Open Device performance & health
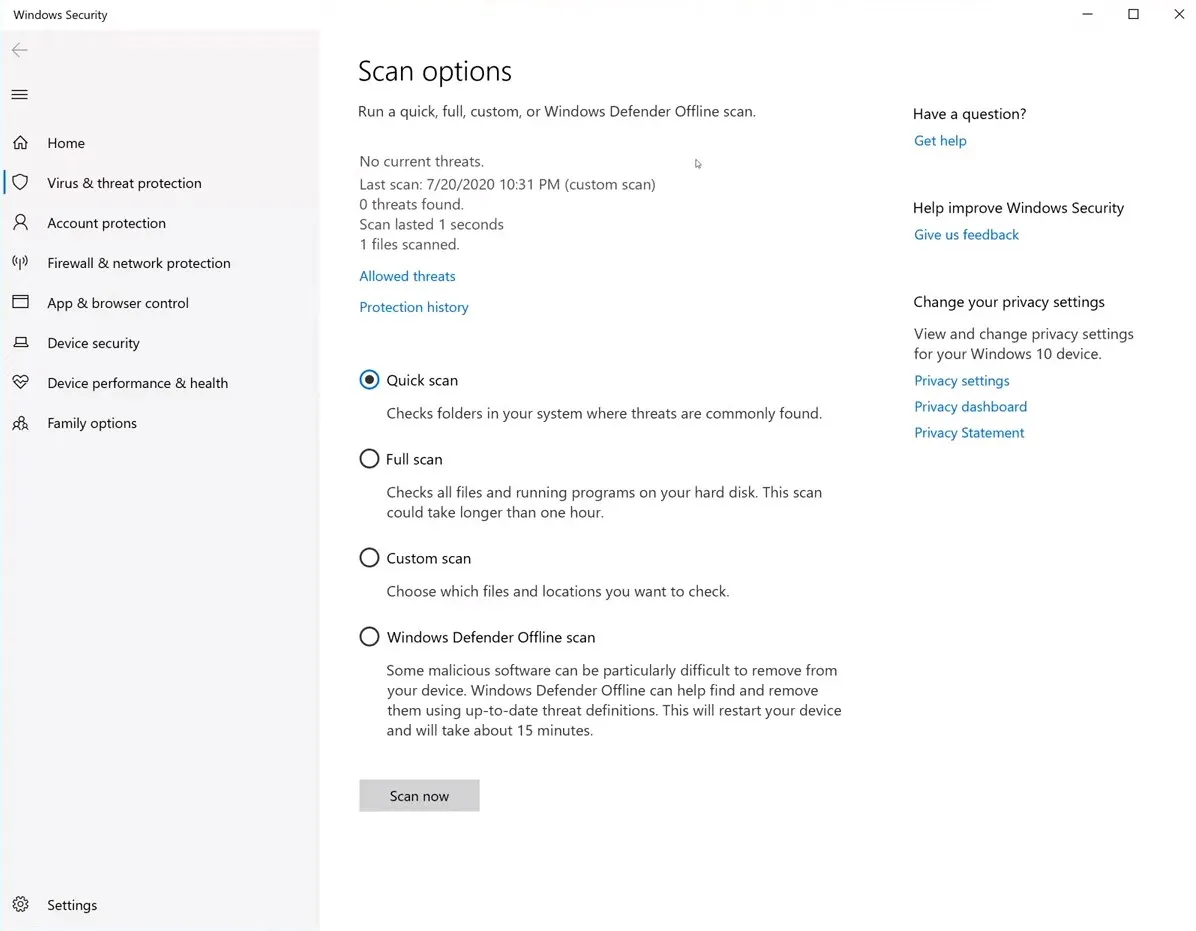 (x=137, y=383)
